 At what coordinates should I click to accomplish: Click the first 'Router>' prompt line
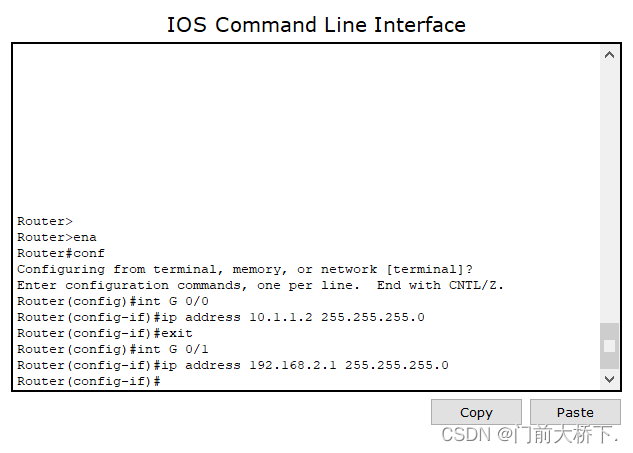45,221
